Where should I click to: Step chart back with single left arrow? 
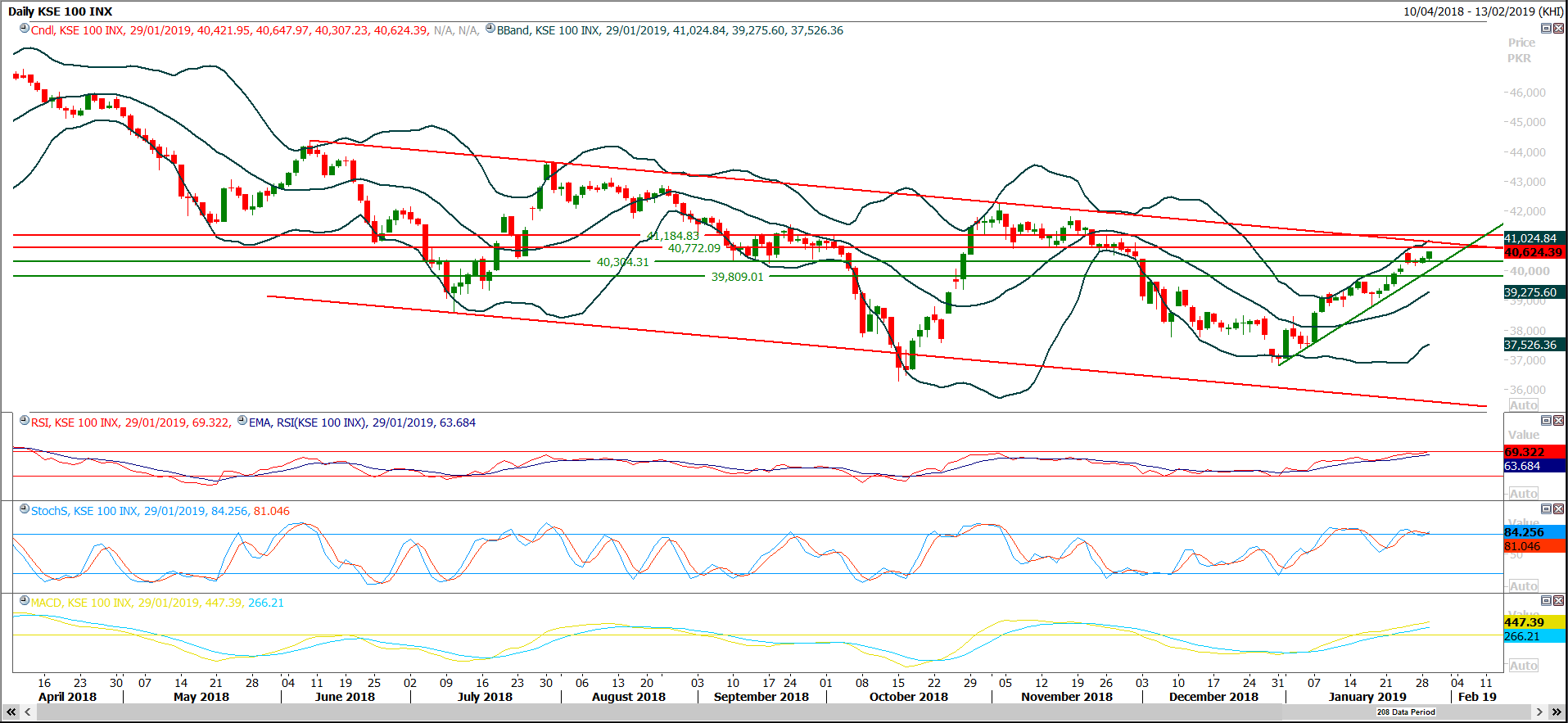coord(26,712)
